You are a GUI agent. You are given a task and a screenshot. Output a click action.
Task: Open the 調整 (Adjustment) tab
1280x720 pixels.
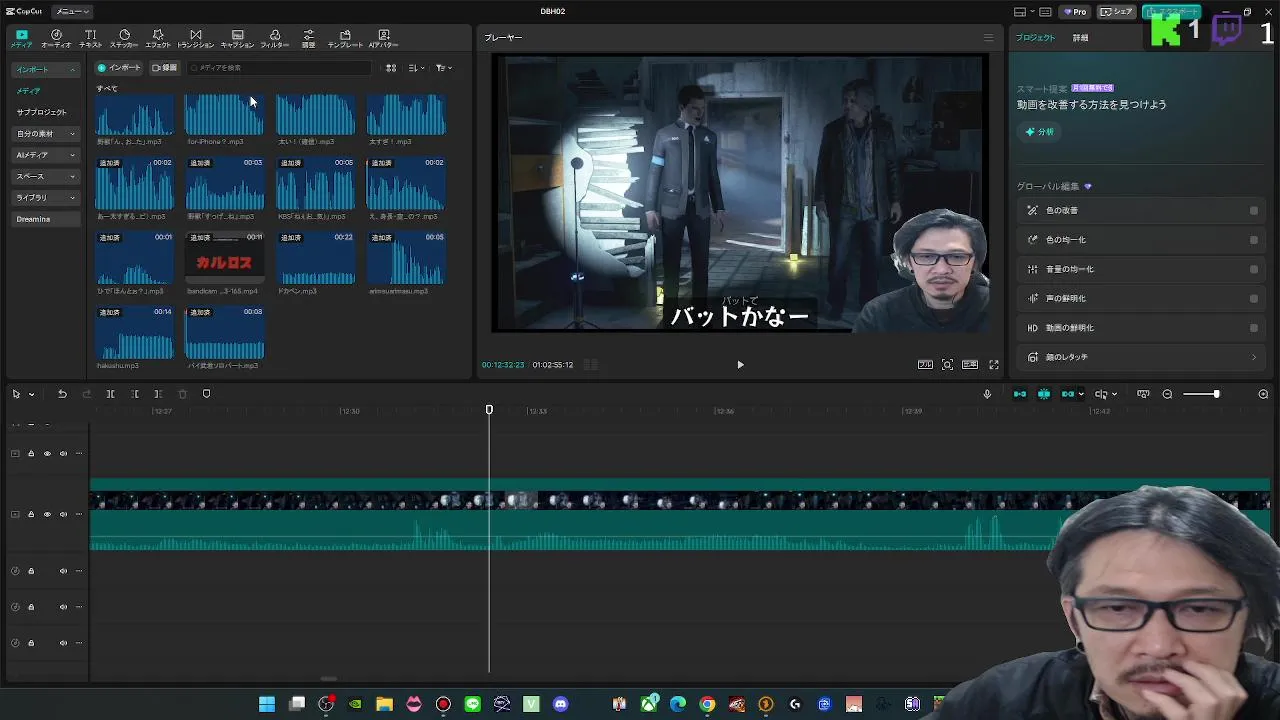click(308, 39)
